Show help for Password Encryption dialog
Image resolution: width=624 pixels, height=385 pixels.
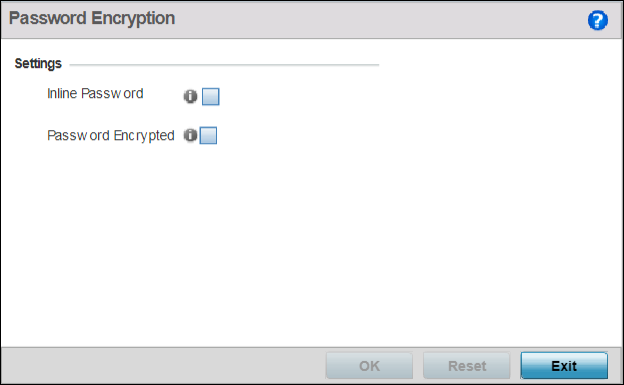click(x=597, y=20)
